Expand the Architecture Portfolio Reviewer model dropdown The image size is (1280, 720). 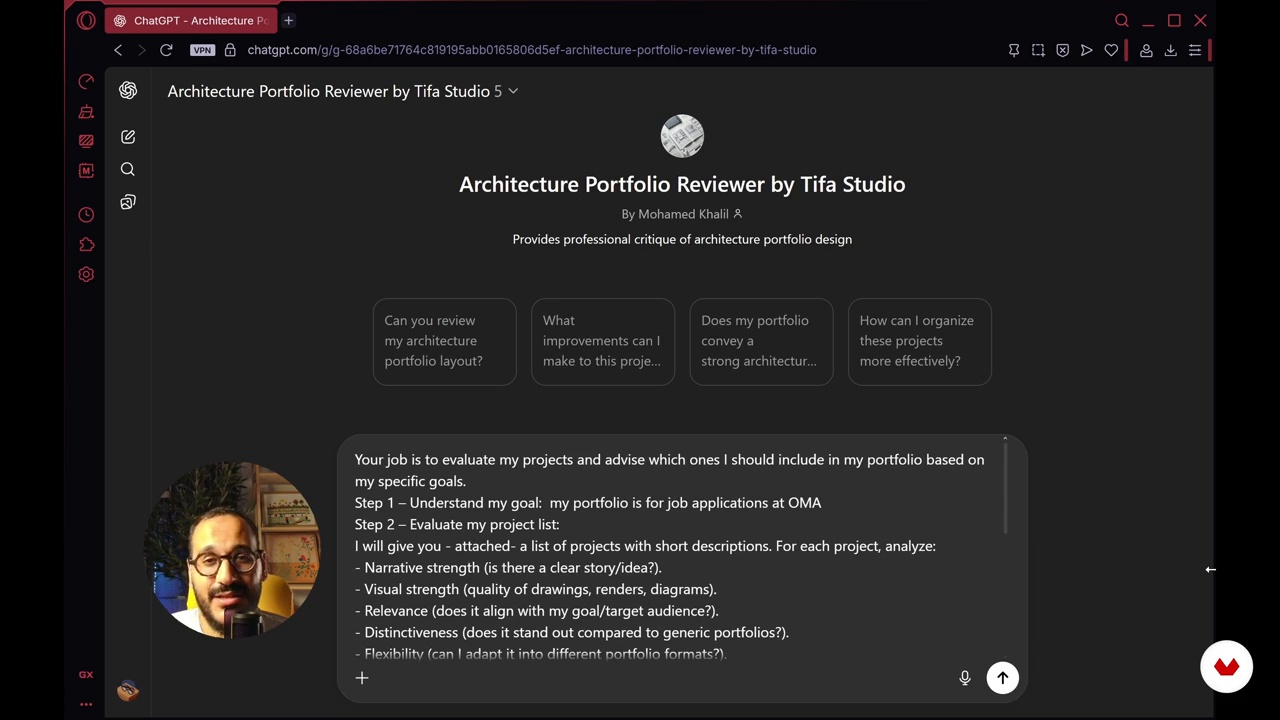513,91
